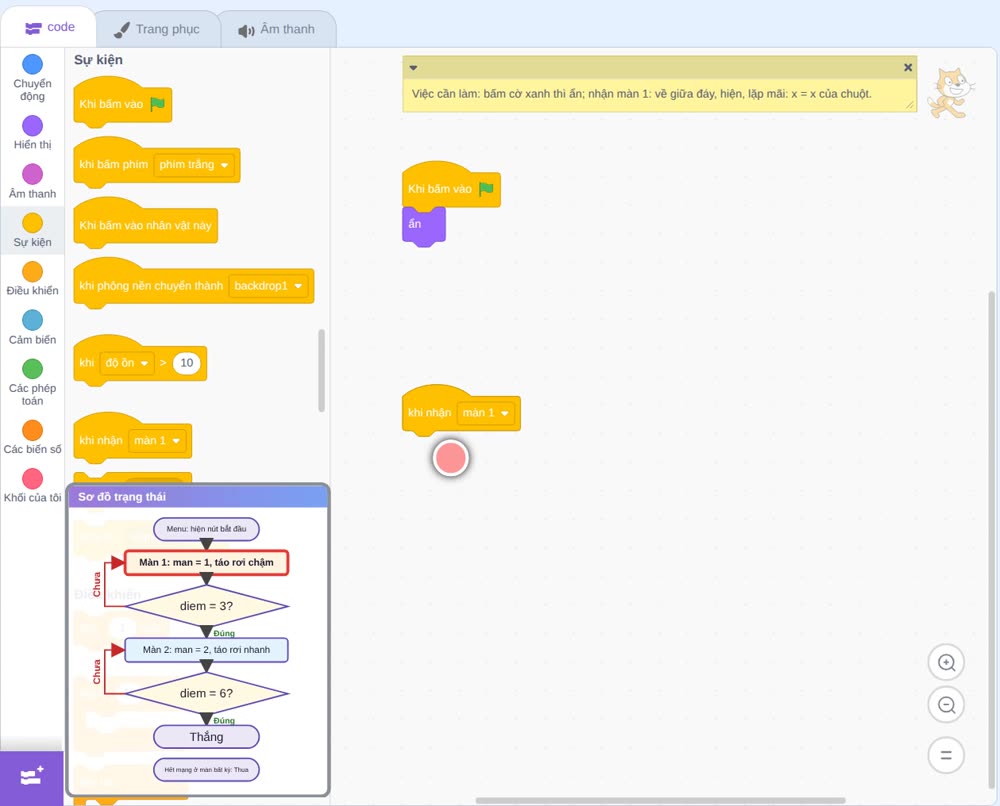The image size is (1000, 806).
Task: Close the yellow comment note
Action: pos(908,68)
